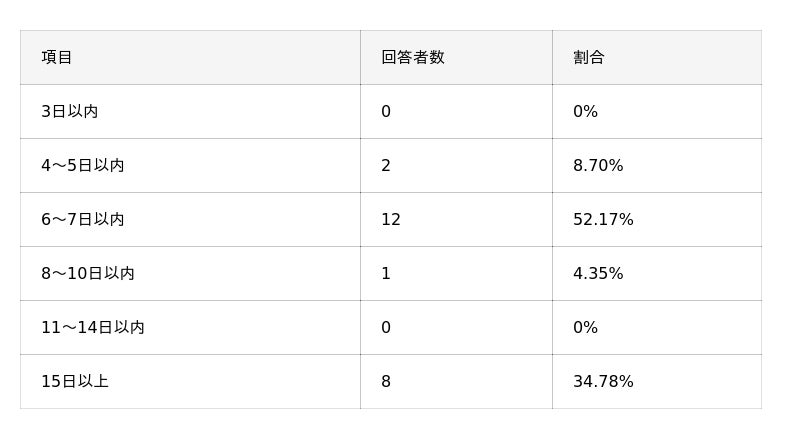Click the 8.70% percentage cell
The height and width of the screenshot is (439, 800).
(598, 166)
